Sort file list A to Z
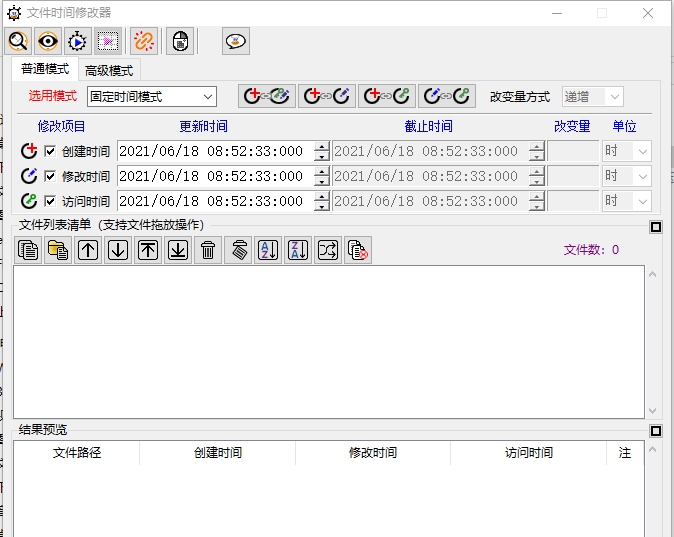This screenshot has width=674, height=537. click(x=268, y=250)
